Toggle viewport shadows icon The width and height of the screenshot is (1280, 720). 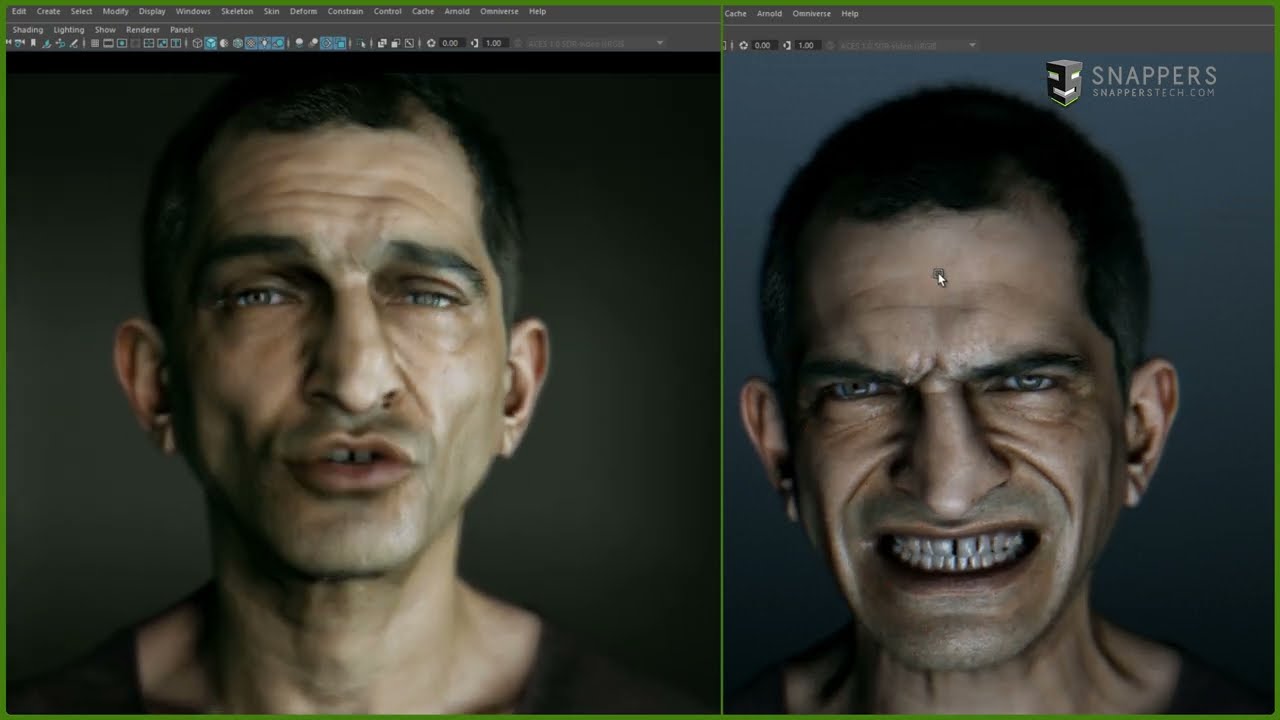(278, 43)
